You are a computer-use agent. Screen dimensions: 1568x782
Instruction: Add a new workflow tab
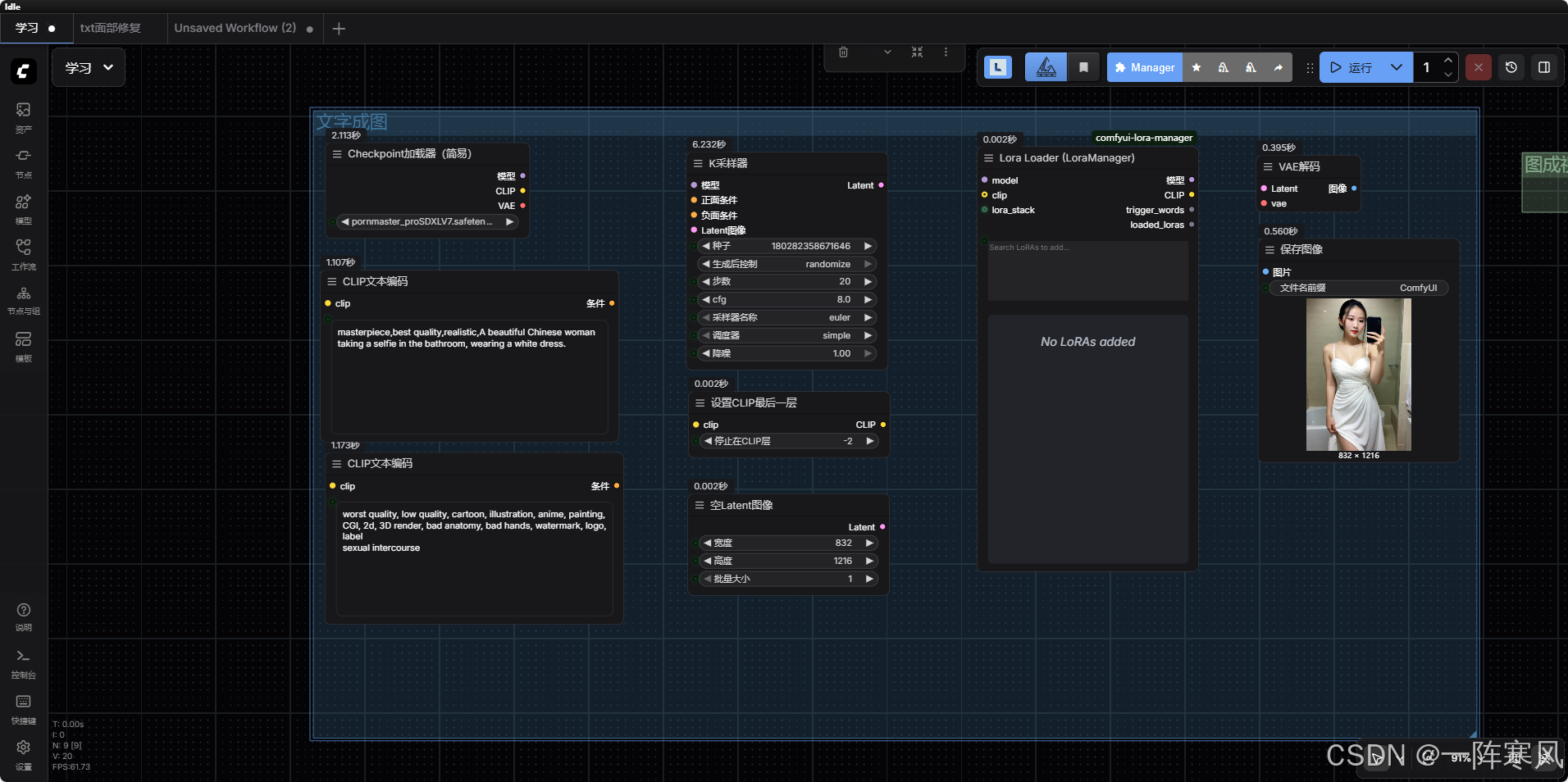[339, 29]
